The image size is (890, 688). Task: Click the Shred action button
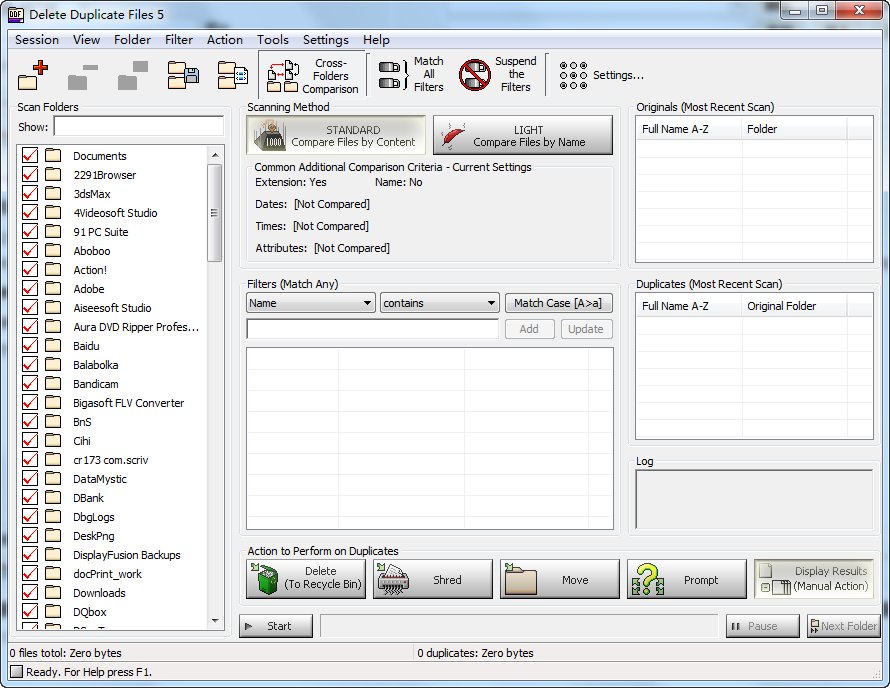[432, 578]
